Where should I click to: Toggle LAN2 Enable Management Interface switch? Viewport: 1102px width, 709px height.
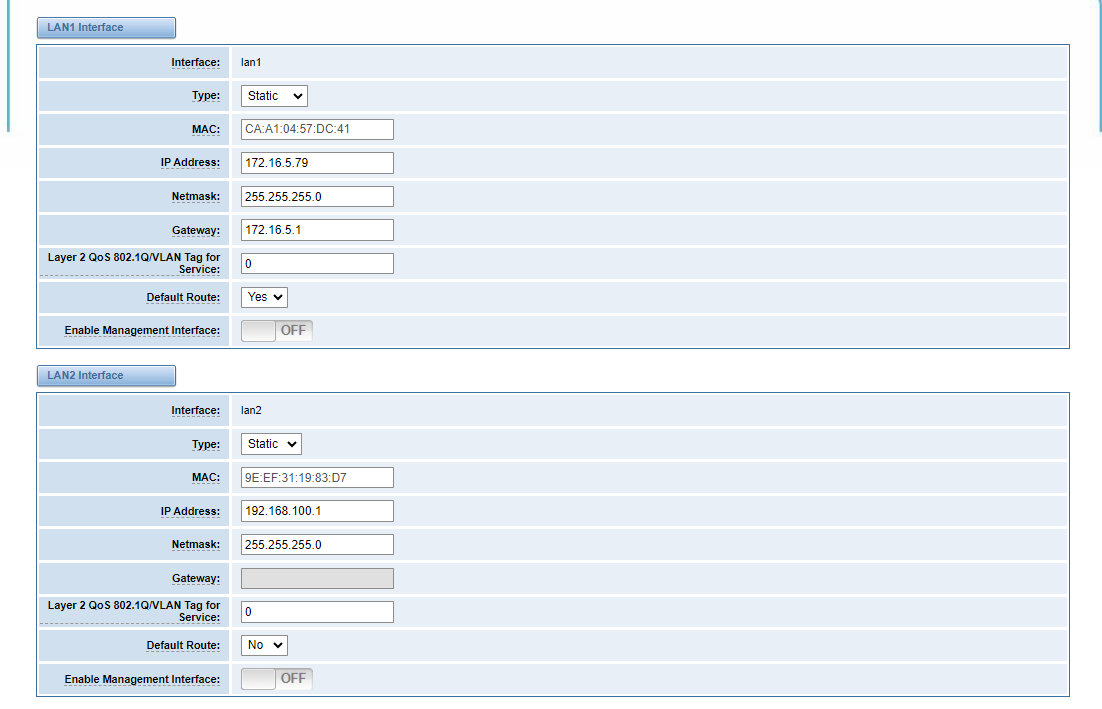pos(277,678)
